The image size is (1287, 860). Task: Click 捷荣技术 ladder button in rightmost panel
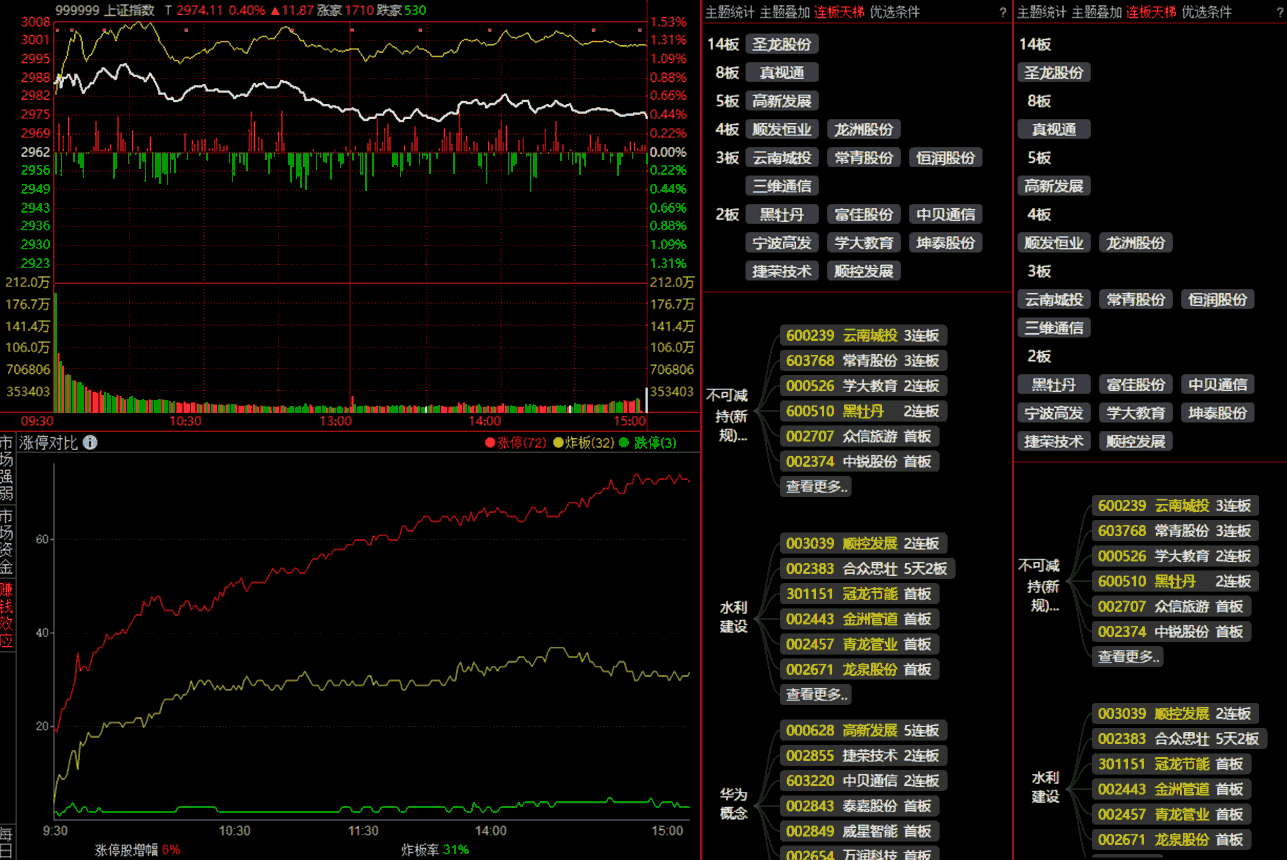1054,441
